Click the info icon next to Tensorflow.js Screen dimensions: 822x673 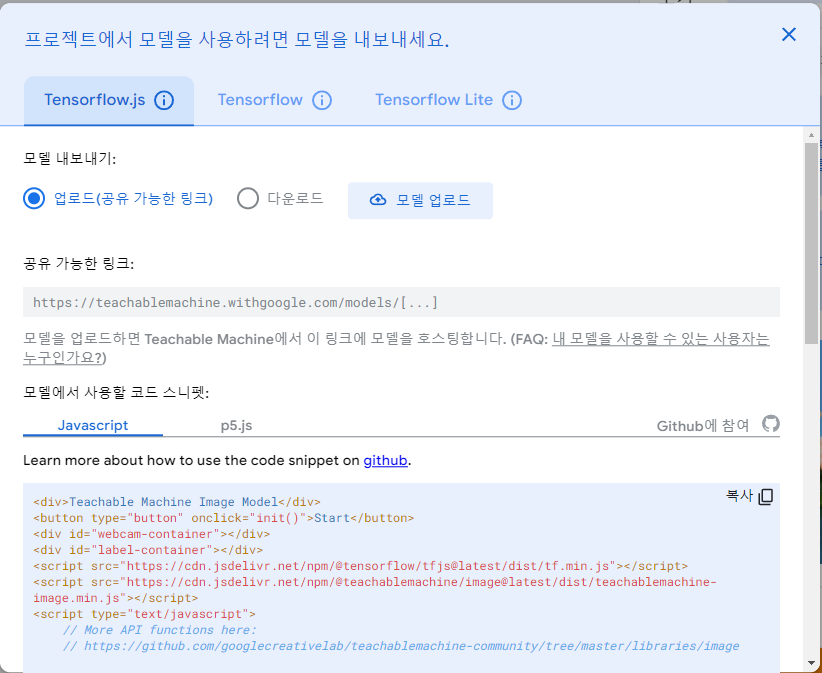(164, 100)
